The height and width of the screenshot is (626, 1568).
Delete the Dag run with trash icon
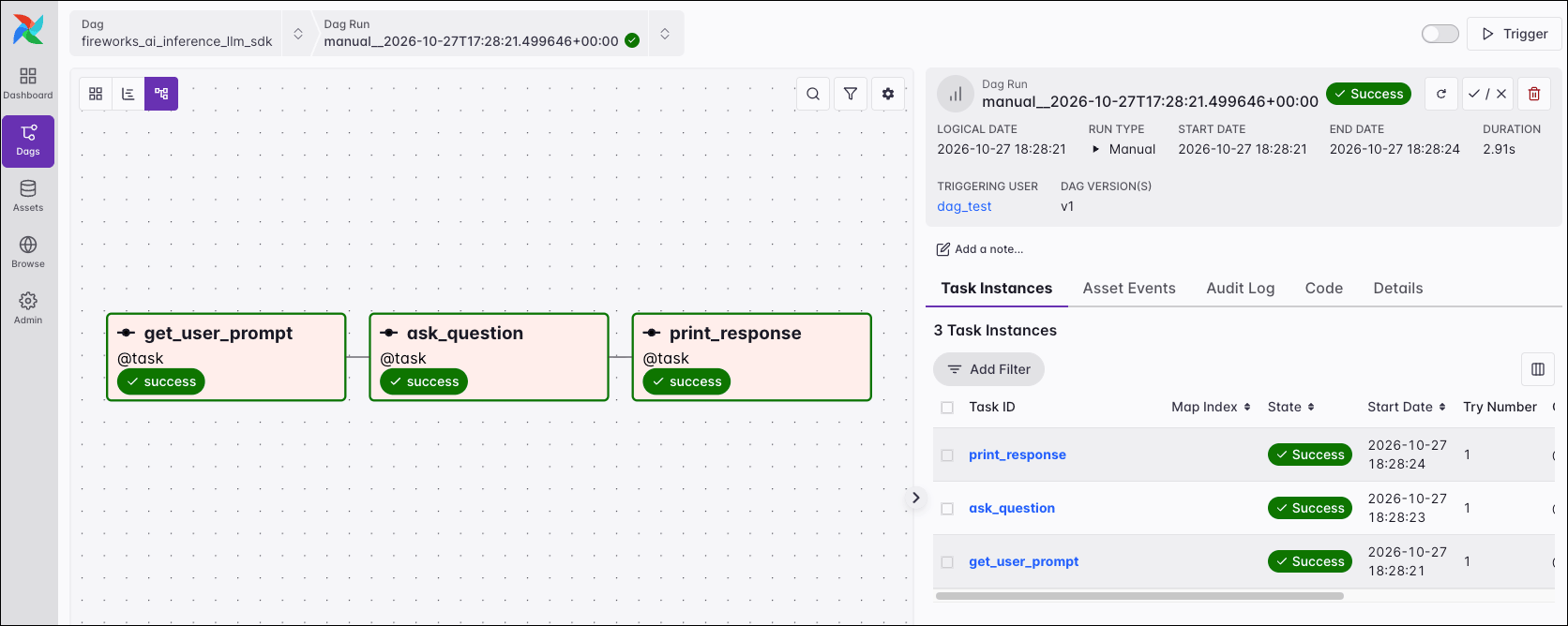pyautogui.click(x=1534, y=94)
